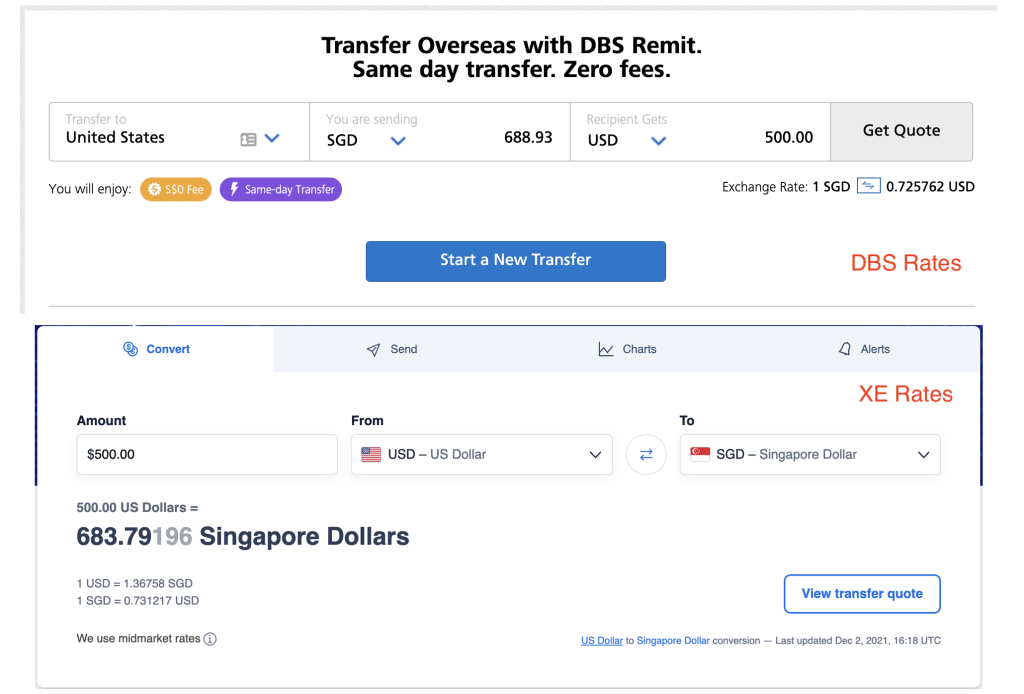
Task: Swap exchange rate direction icon next to 1 SGD
Action: (x=868, y=186)
